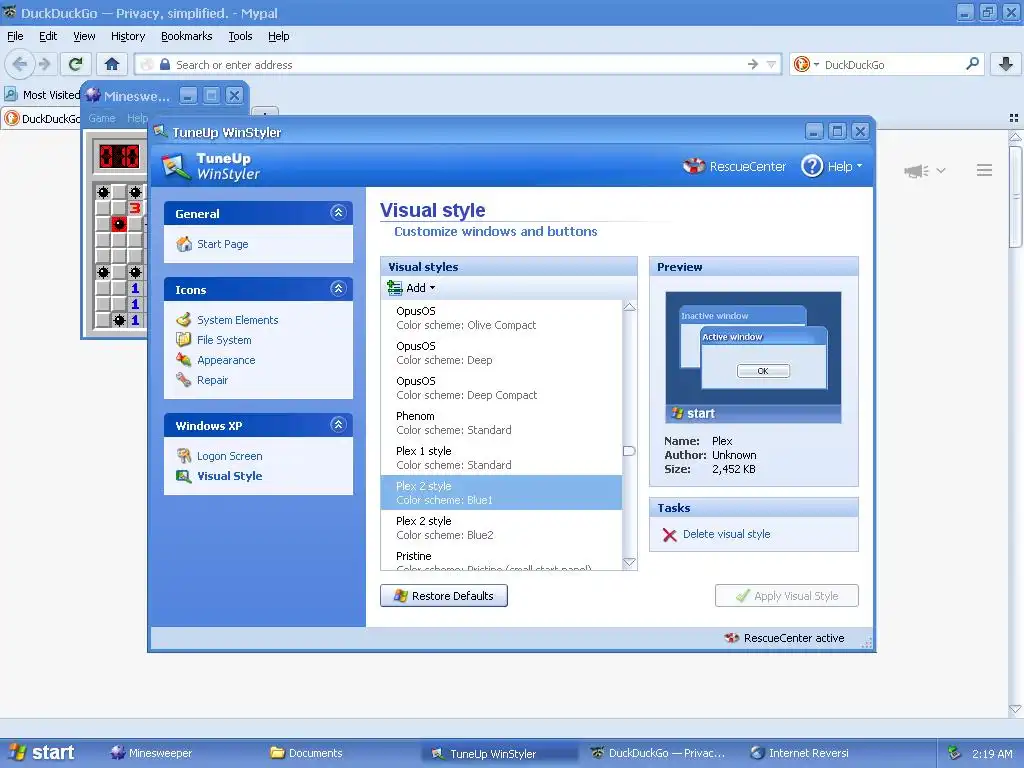Open the address bar history dropdown
Viewport: 1024px width, 768px height.
pos(771,64)
